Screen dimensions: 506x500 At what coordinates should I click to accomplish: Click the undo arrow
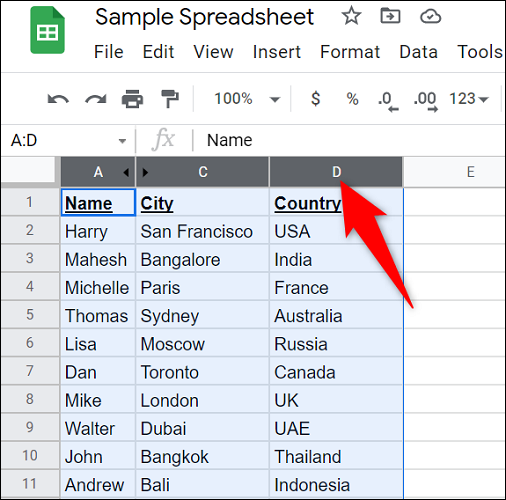(x=58, y=99)
